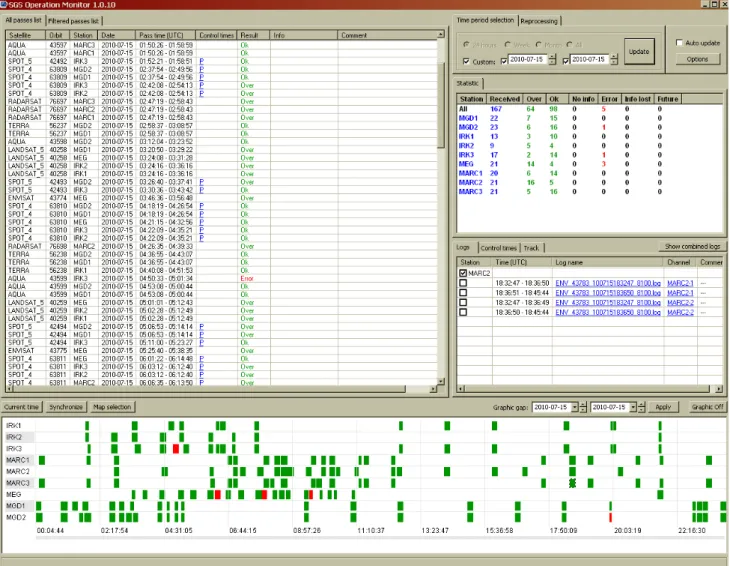Select the Statistic tab

[468, 83]
